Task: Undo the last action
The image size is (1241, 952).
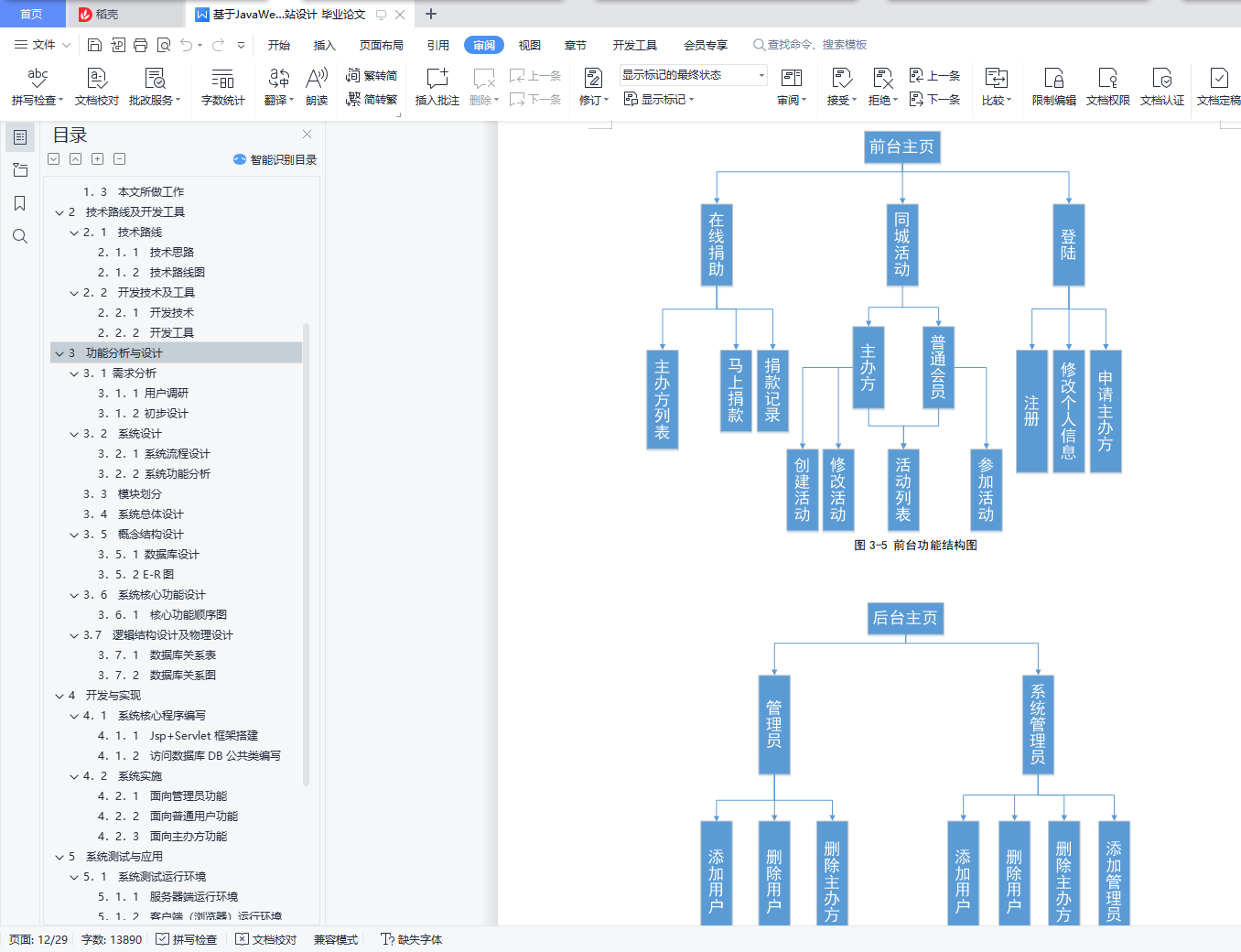Action: (x=187, y=45)
